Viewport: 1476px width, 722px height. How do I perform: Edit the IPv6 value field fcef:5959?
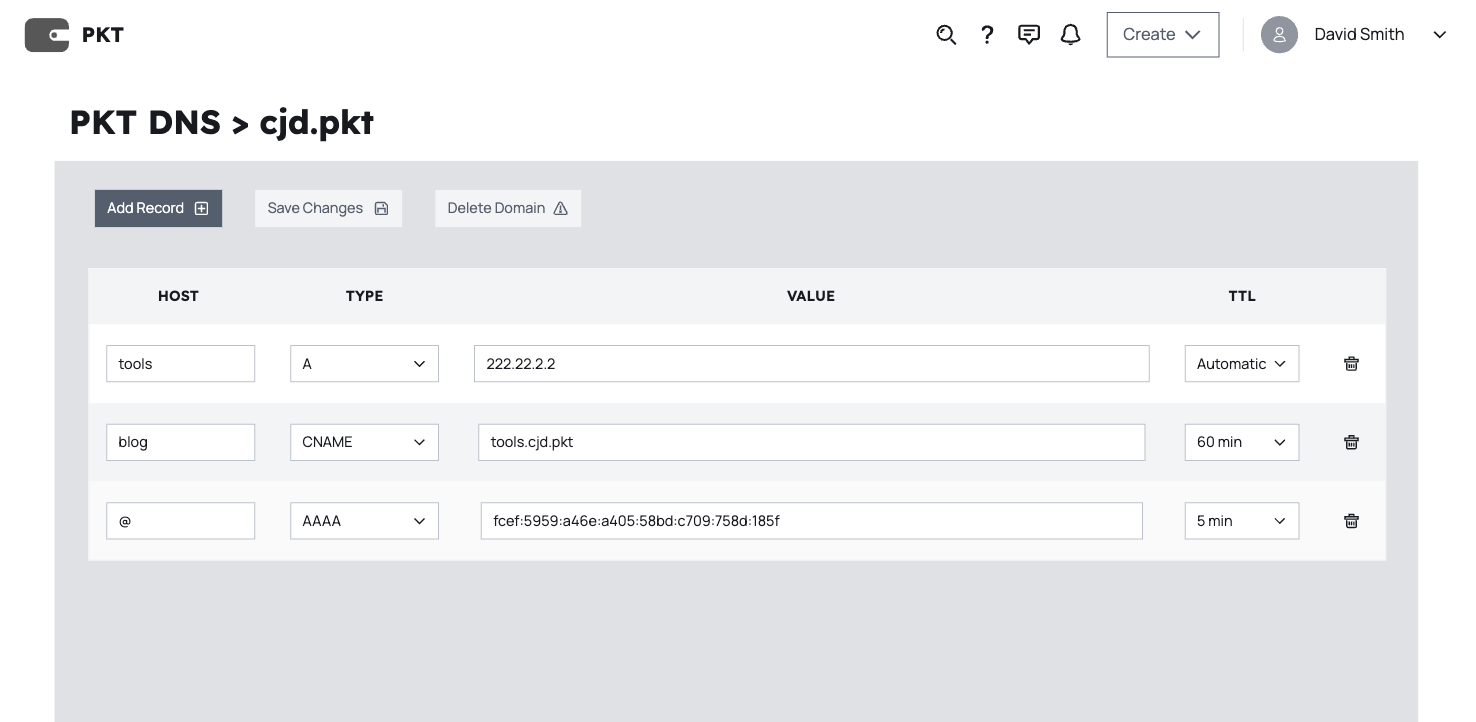pos(812,521)
